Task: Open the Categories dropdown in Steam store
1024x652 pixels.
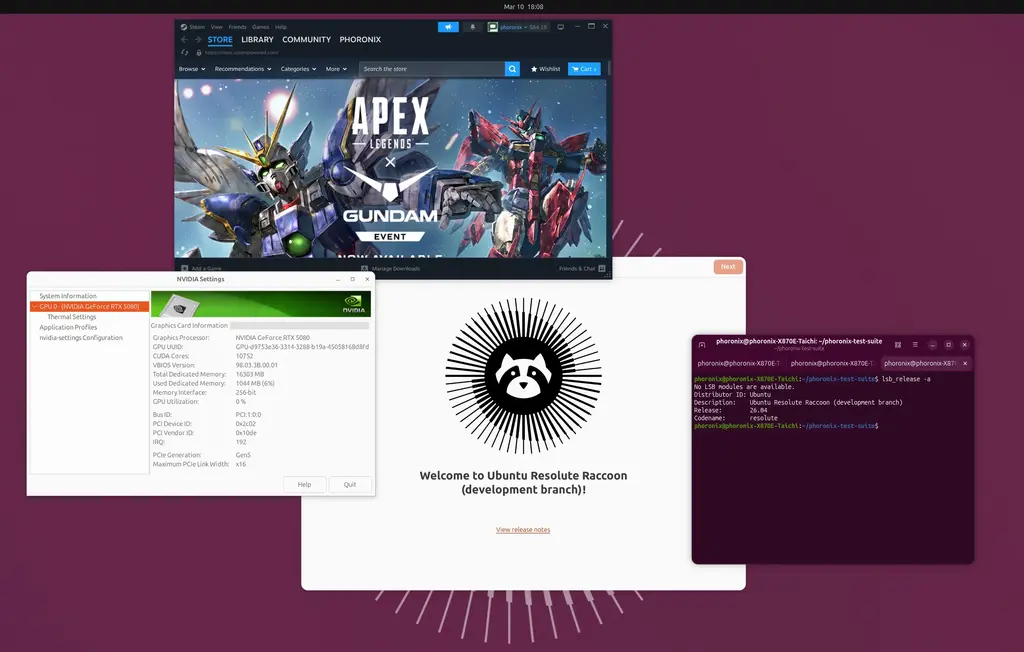Action: click(x=297, y=69)
